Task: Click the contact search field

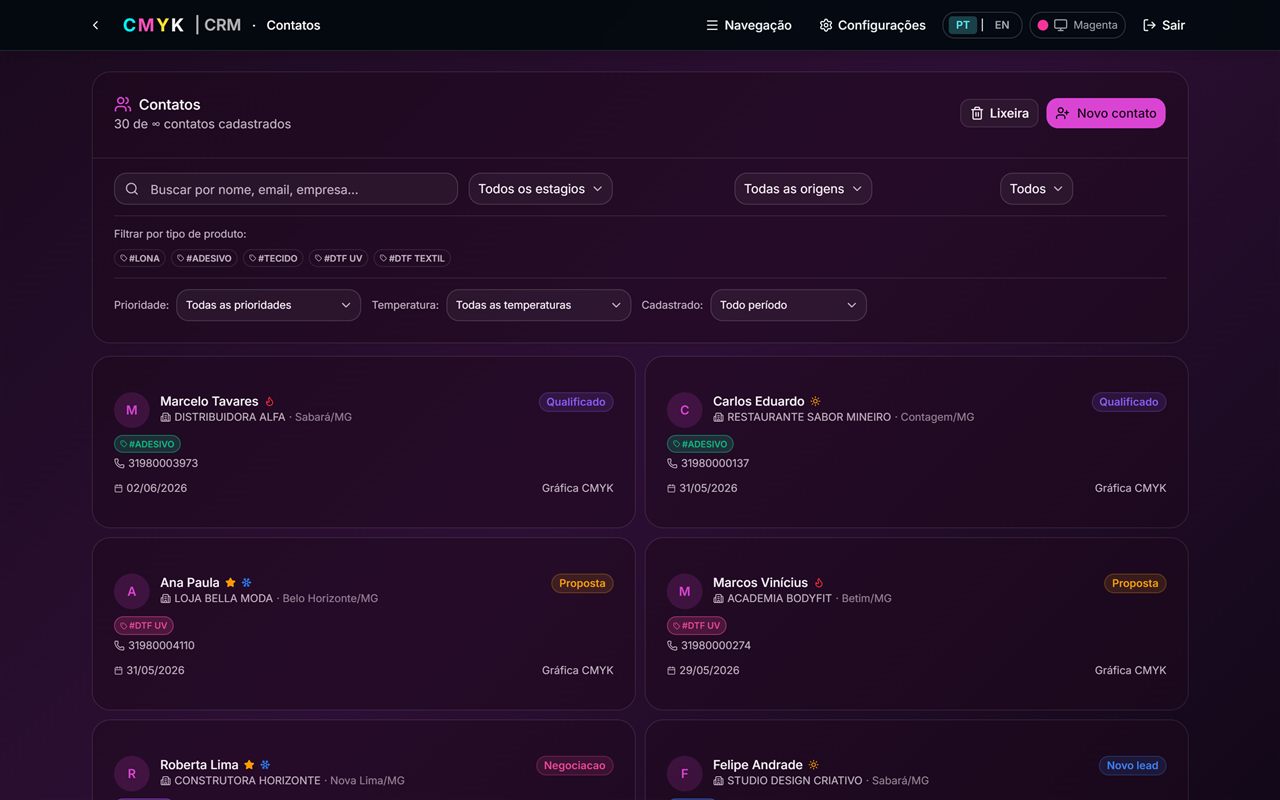Action: point(286,189)
